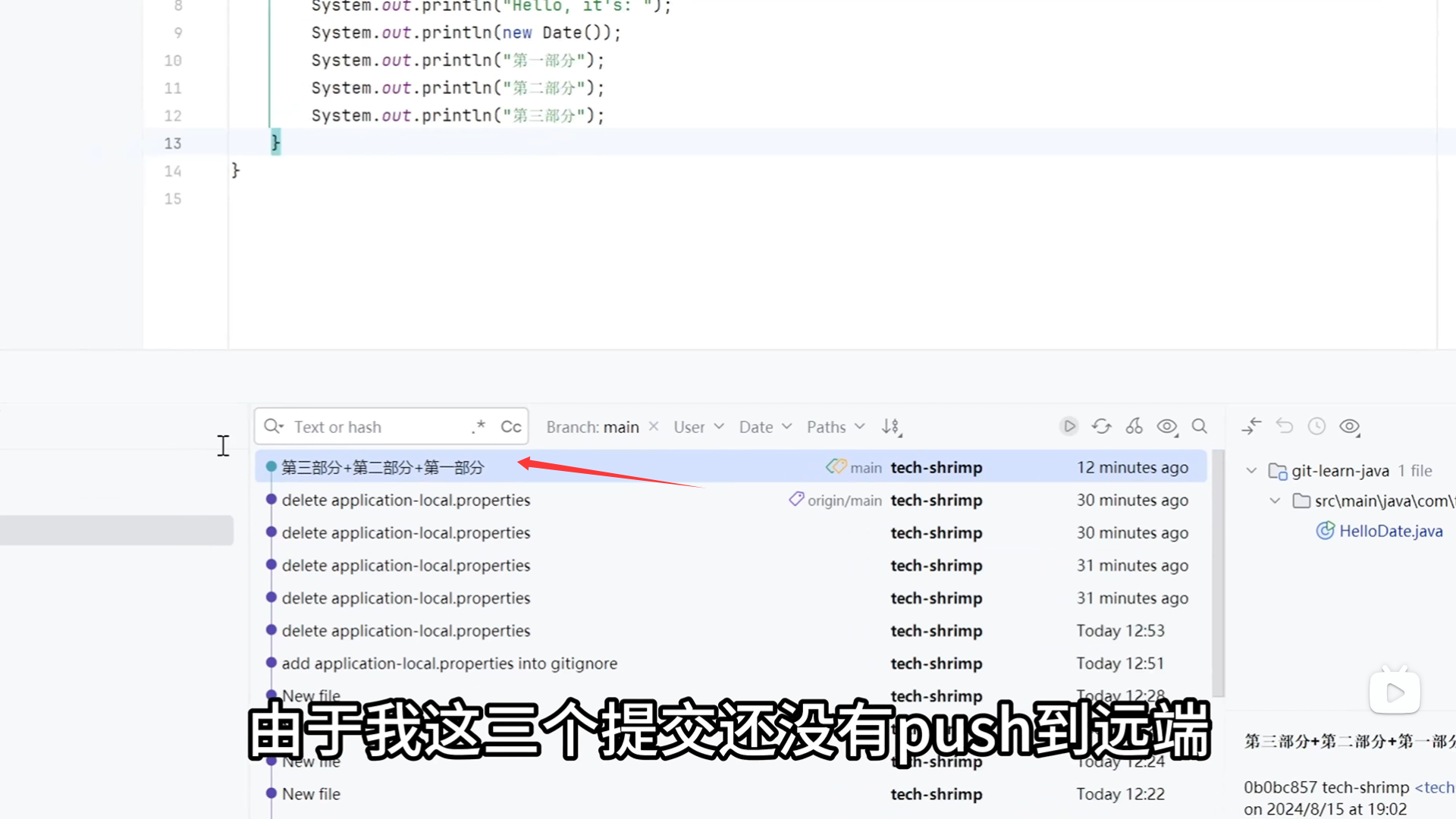Image resolution: width=1456 pixels, height=819 pixels.
Task: Open the User filter dropdown
Action: 698,427
